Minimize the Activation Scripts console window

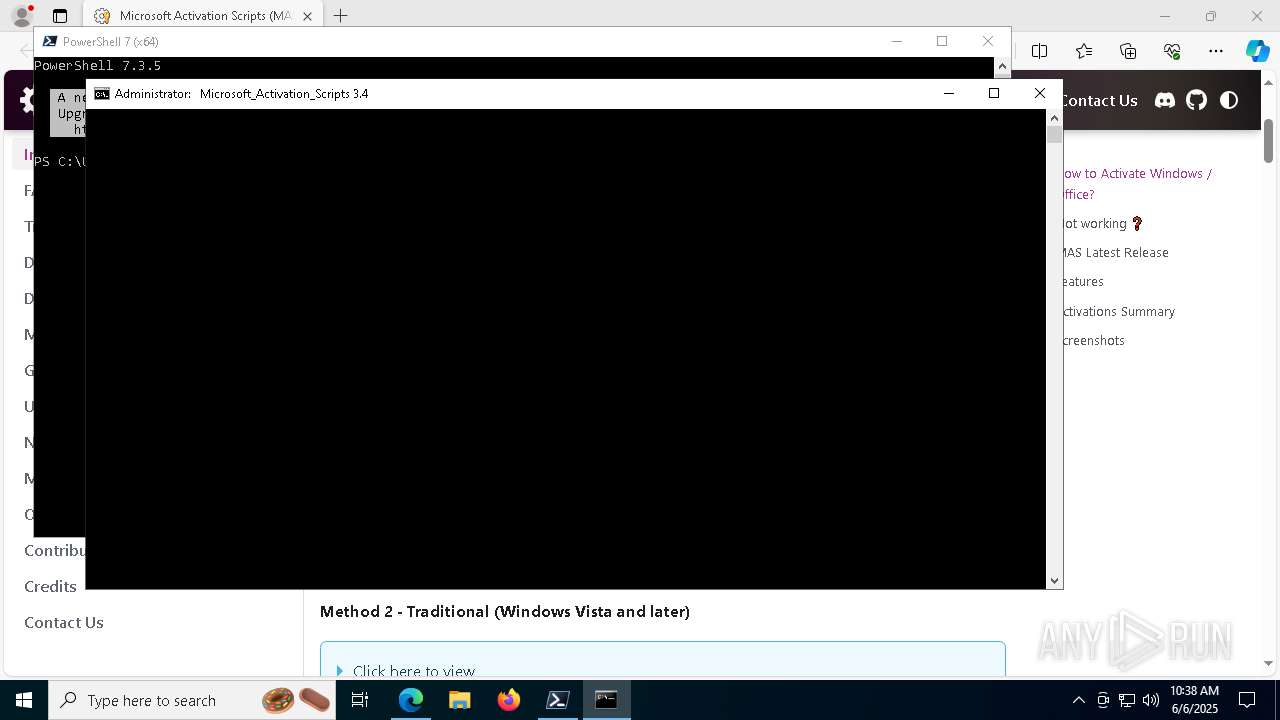949,94
